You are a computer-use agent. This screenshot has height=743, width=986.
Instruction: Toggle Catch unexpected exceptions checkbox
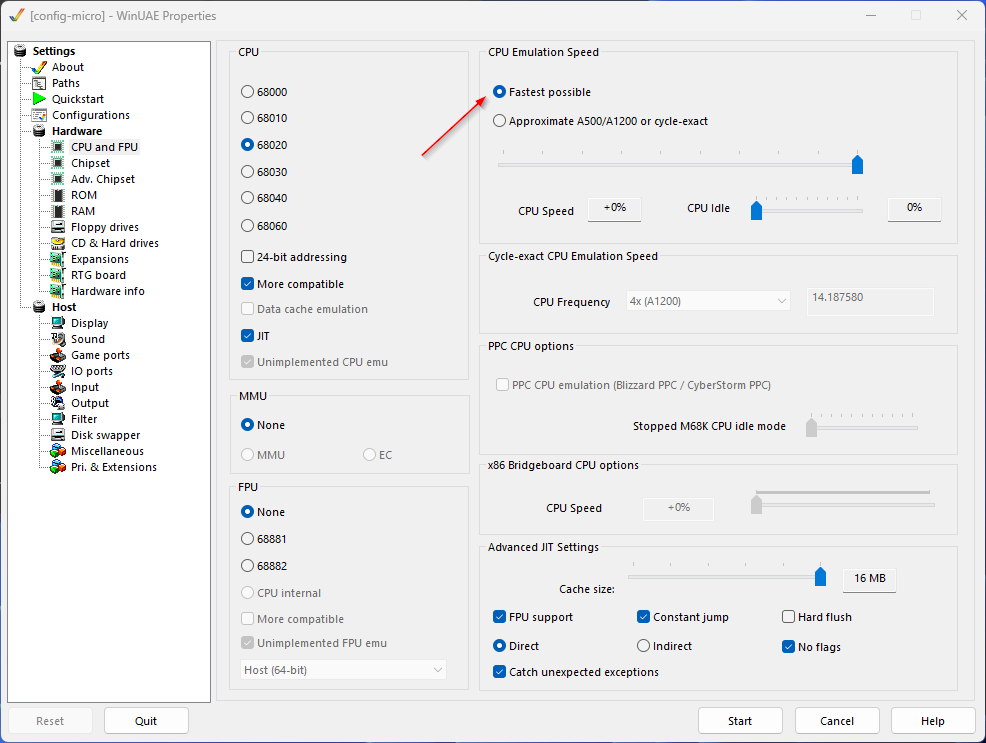499,671
